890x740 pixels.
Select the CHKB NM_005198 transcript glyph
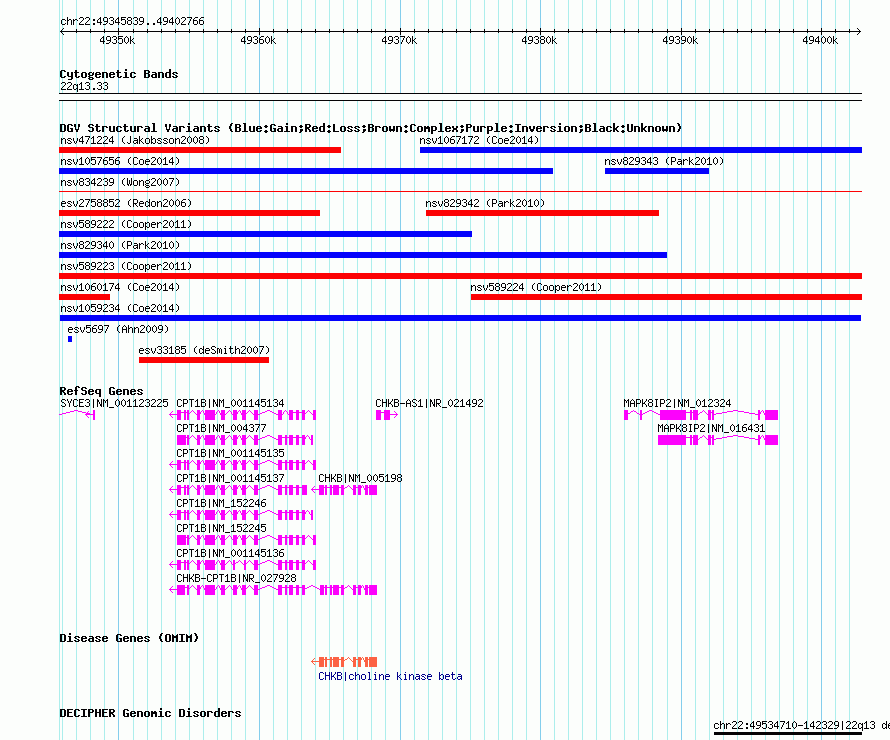pos(344,490)
